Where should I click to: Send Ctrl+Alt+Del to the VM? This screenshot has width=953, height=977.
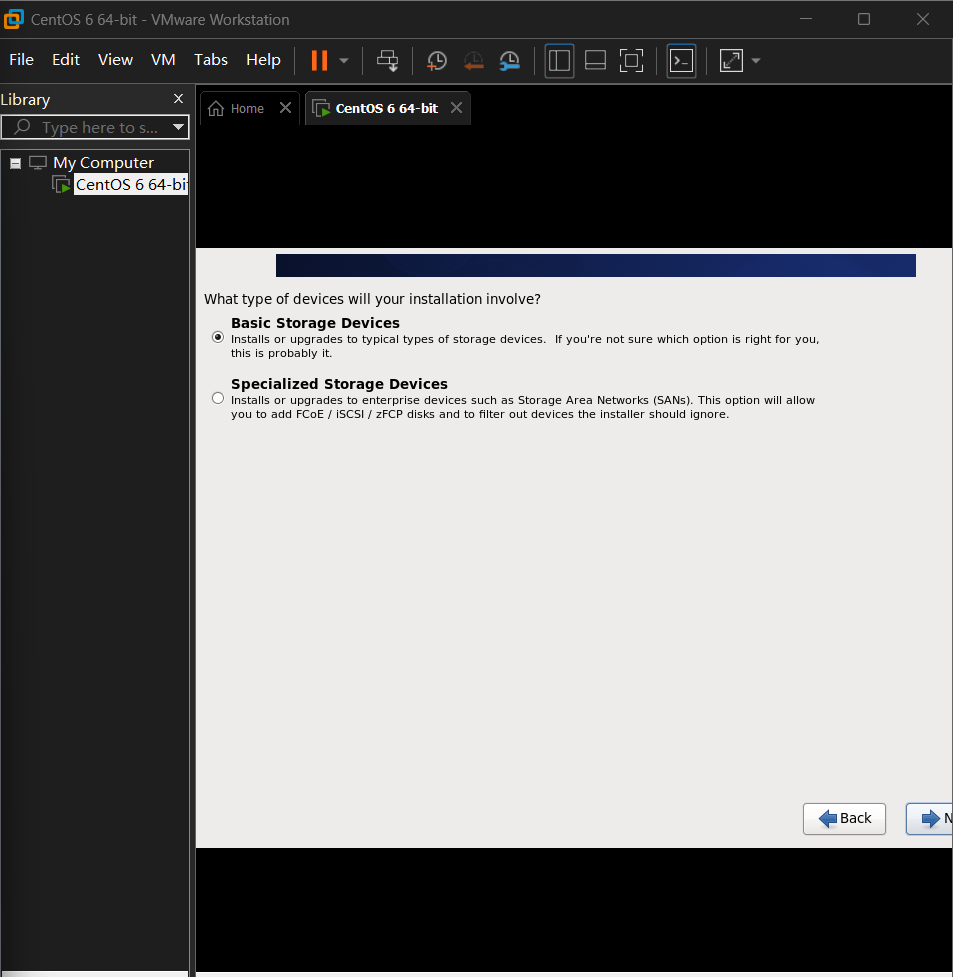pos(388,60)
